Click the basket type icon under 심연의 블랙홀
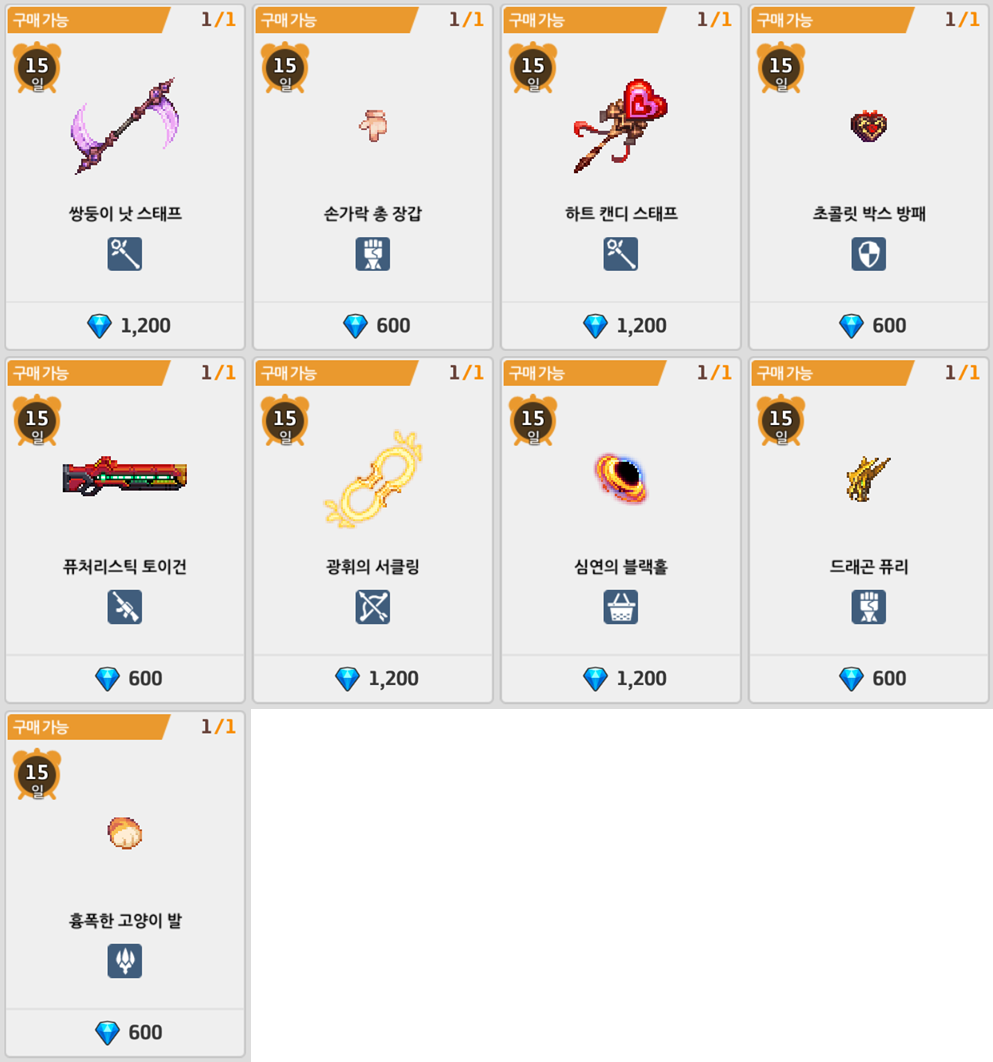Screen dimensions: 993x1062 [x=620, y=607]
